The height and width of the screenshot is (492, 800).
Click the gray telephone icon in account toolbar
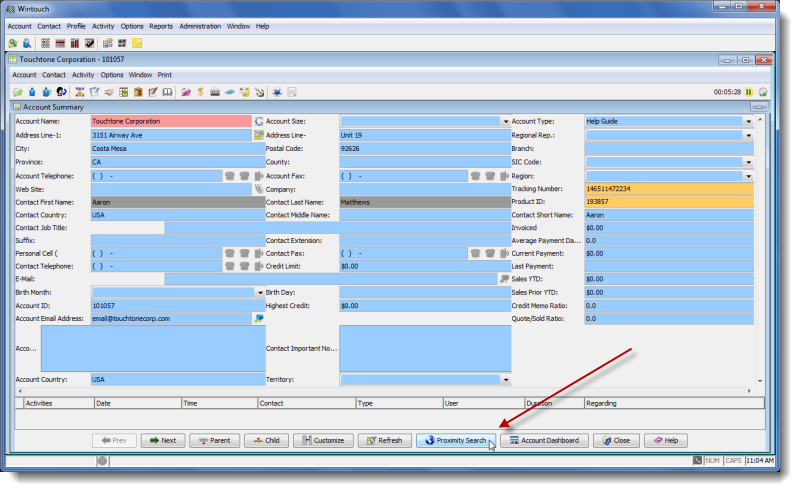tap(215, 92)
